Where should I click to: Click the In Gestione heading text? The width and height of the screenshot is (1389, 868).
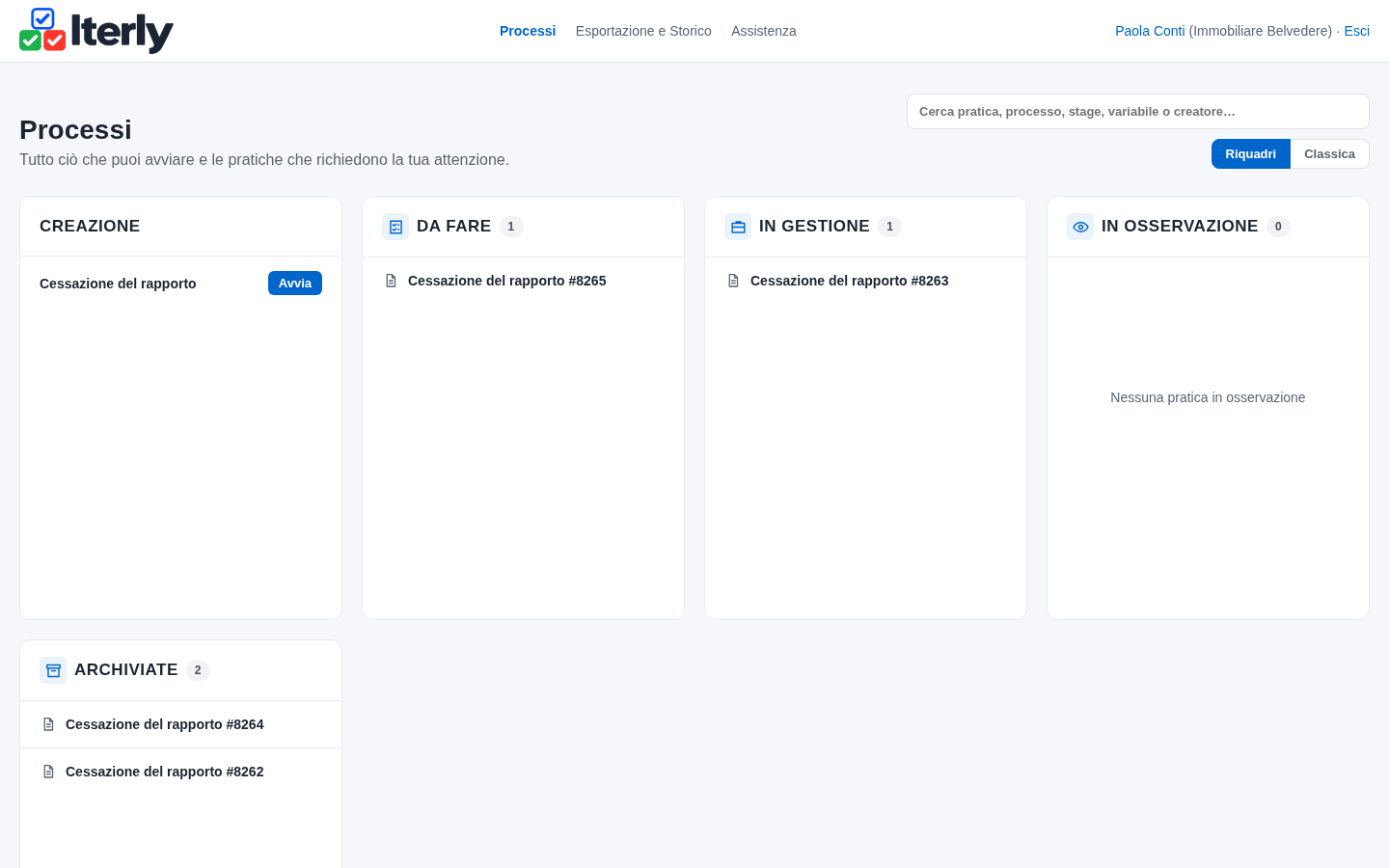[x=814, y=227]
